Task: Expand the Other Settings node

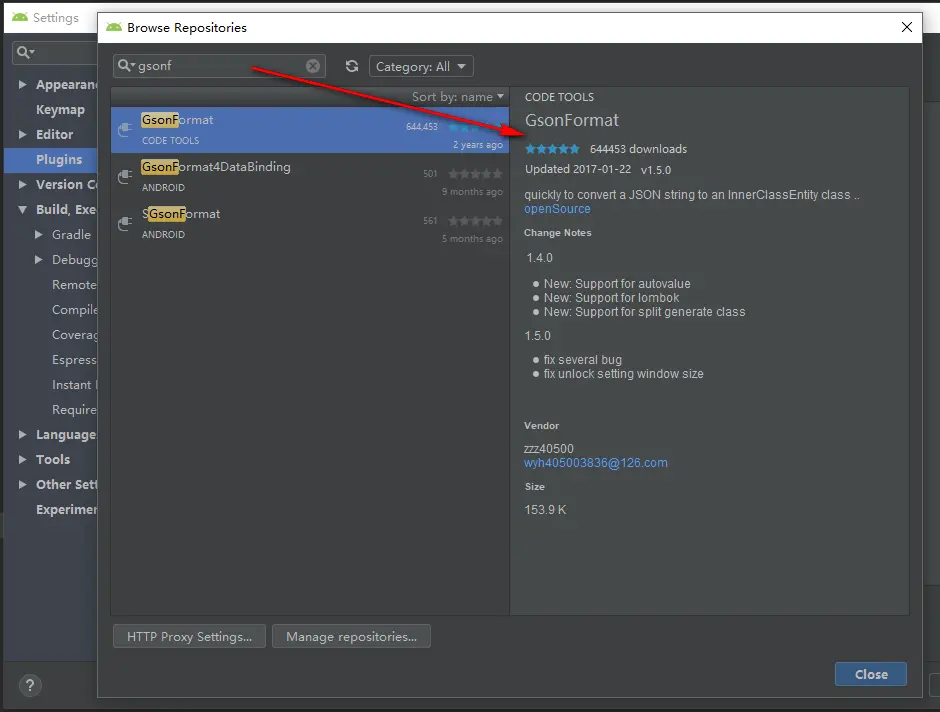Action: (23, 484)
